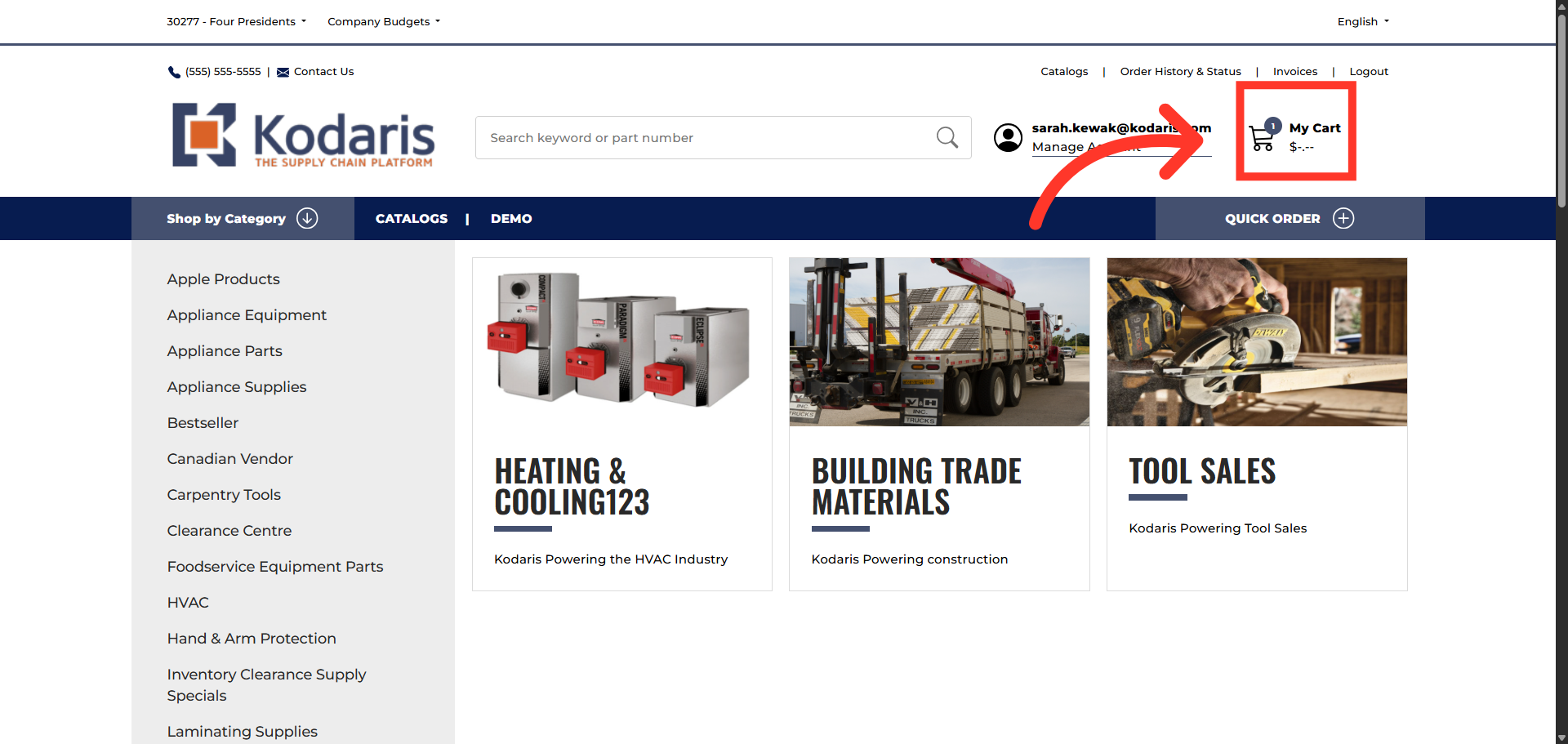Click the Heating & Cooling boilers image
Viewport: 1568px width, 744px height.
pyautogui.click(x=621, y=341)
